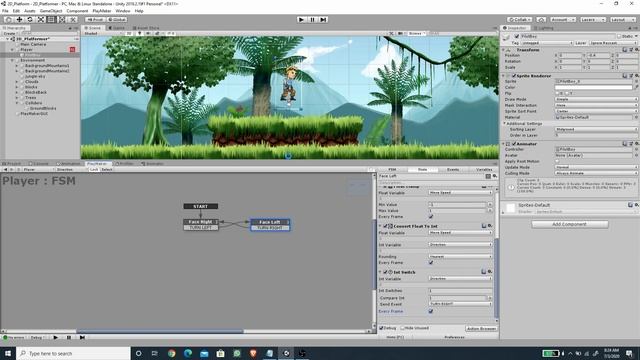Open the Mask Interaction dropdown
The width and height of the screenshot is (640, 360).
(x=596, y=105)
